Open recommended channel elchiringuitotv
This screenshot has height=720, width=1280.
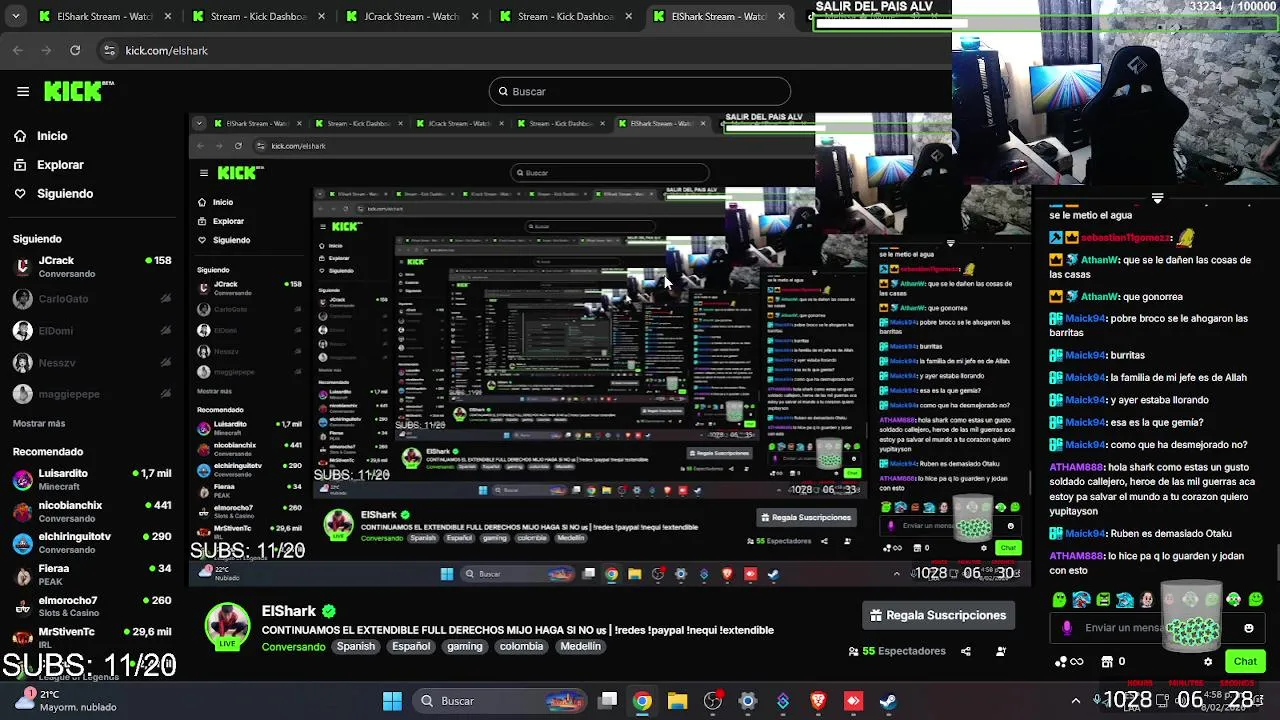pos(92,543)
